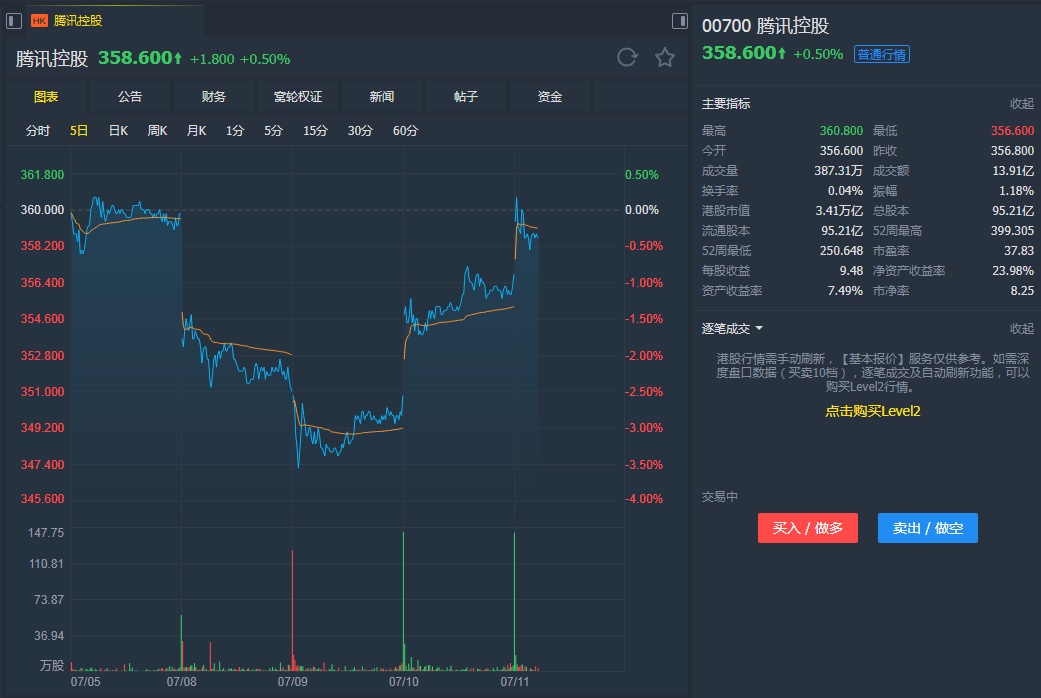Screen dimensions: 1041x698
Task: Select the 周K chart period
Action: click(x=157, y=131)
